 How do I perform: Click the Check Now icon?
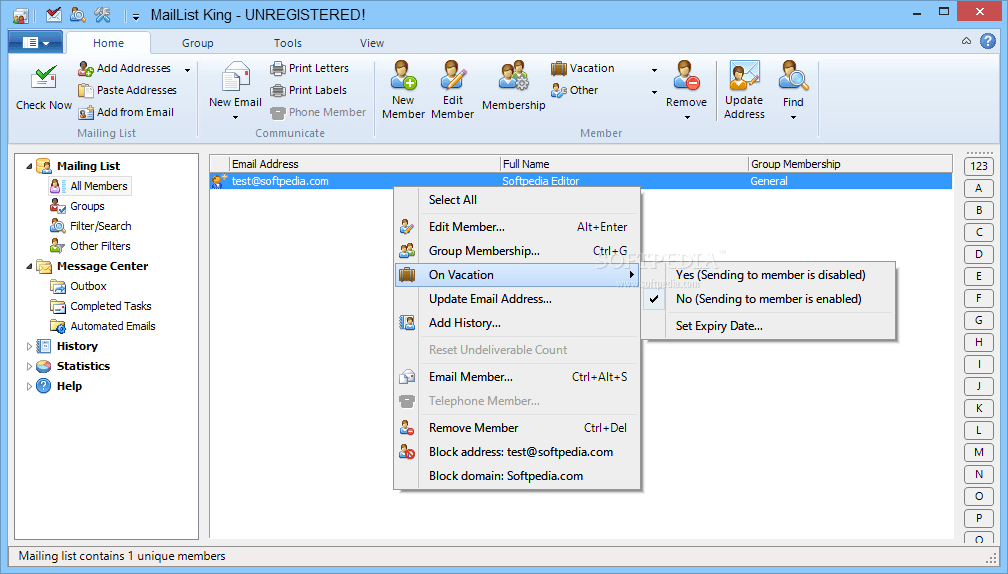tap(44, 78)
